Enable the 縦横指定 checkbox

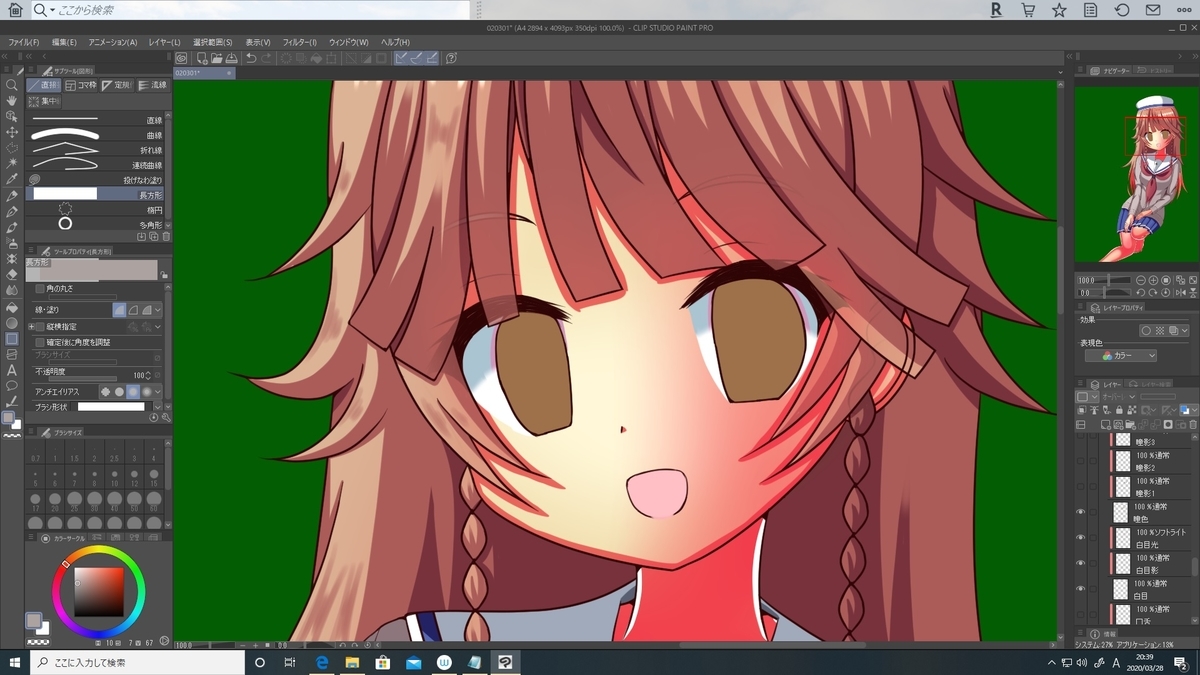click(x=39, y=327)
